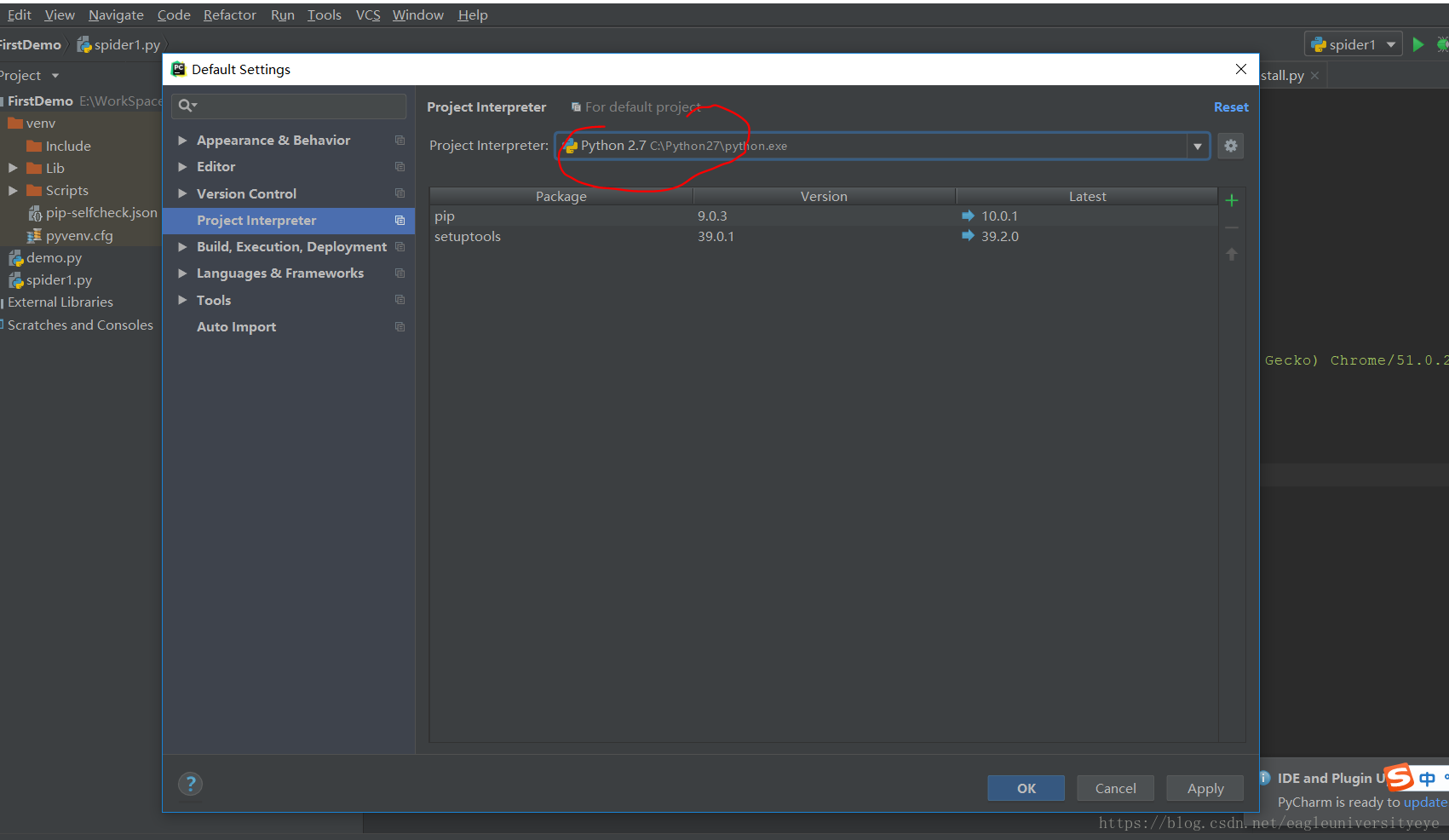Expand Appearance & Behavior section

coord(182,141)
